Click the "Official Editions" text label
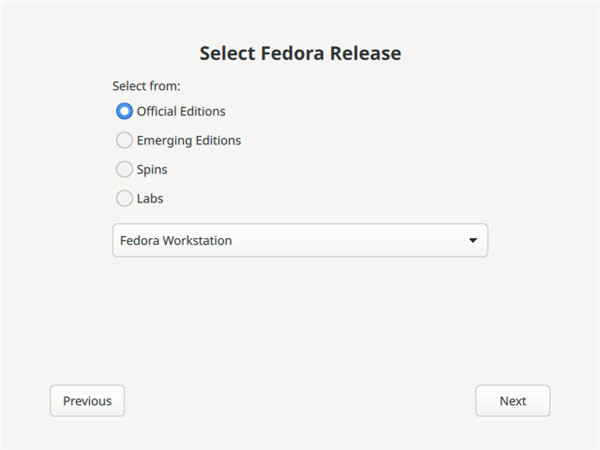The image size is (600, 450). [x=181, y=111]
